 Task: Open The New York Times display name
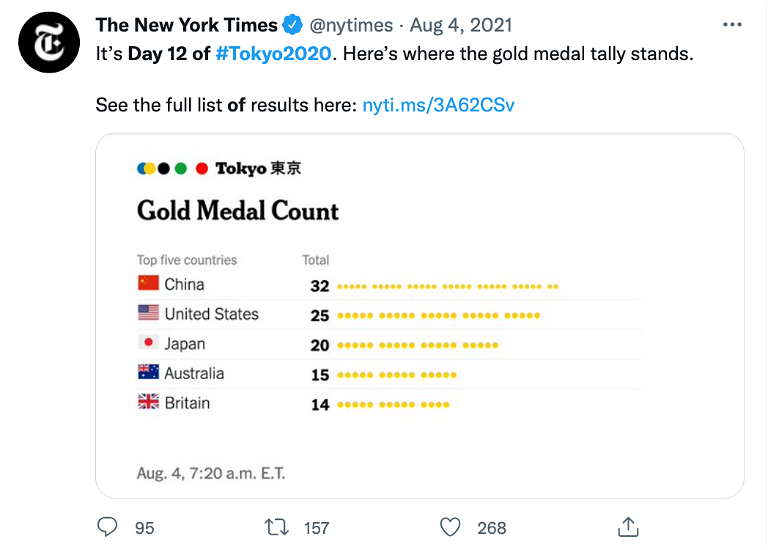tap(187, 25)
